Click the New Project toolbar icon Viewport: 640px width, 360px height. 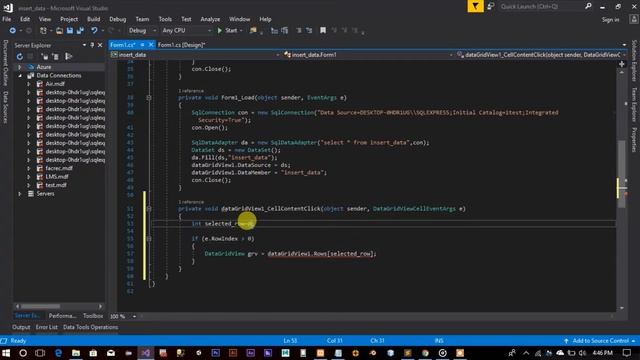[43, 31]
